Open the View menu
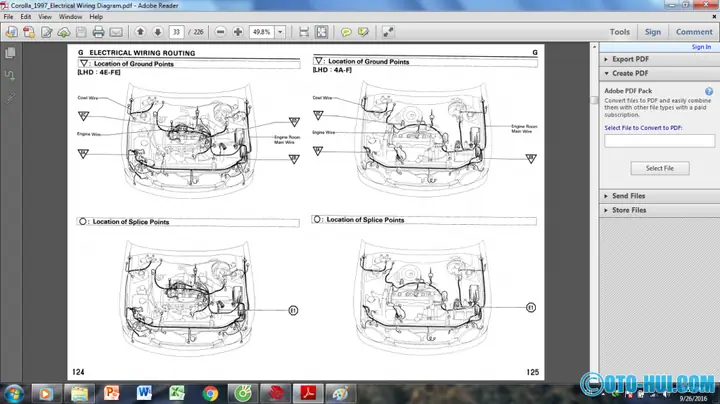 [45, 17]
